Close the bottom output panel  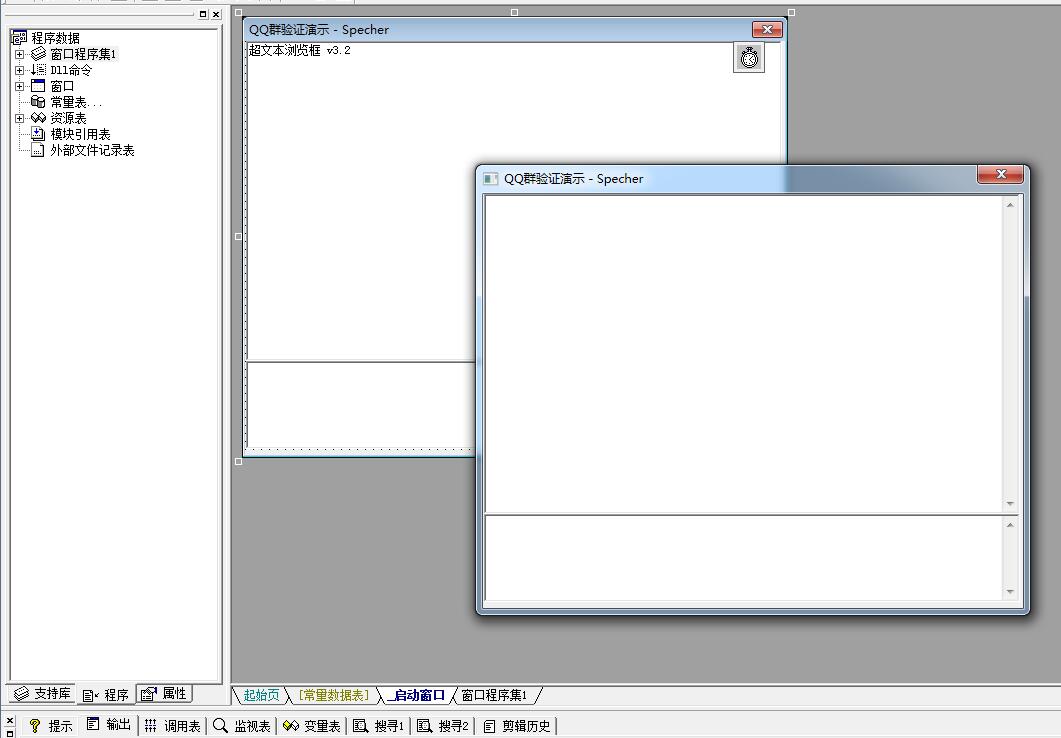coord(9,720)
